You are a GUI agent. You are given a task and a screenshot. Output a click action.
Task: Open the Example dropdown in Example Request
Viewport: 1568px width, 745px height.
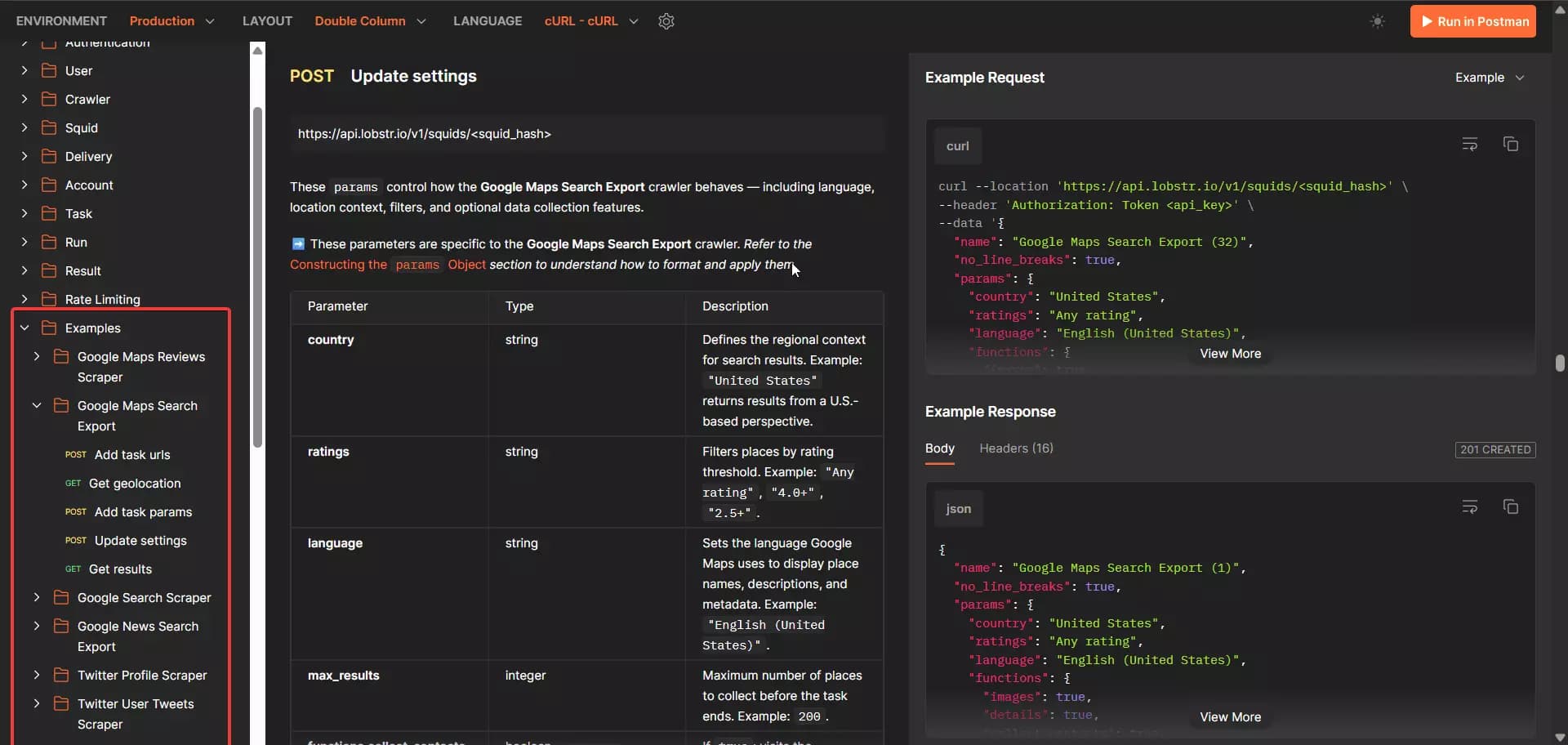1490,77
